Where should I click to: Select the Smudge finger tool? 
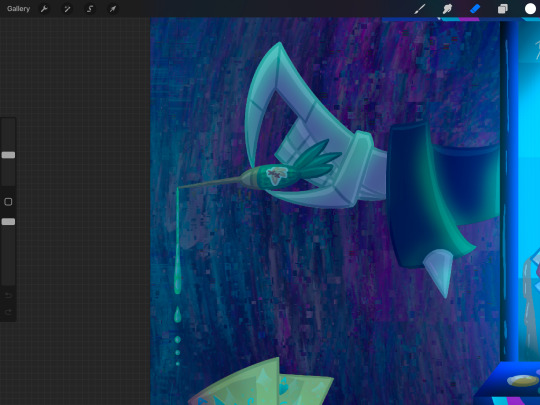pyautogui.click(x=447, y=9)
